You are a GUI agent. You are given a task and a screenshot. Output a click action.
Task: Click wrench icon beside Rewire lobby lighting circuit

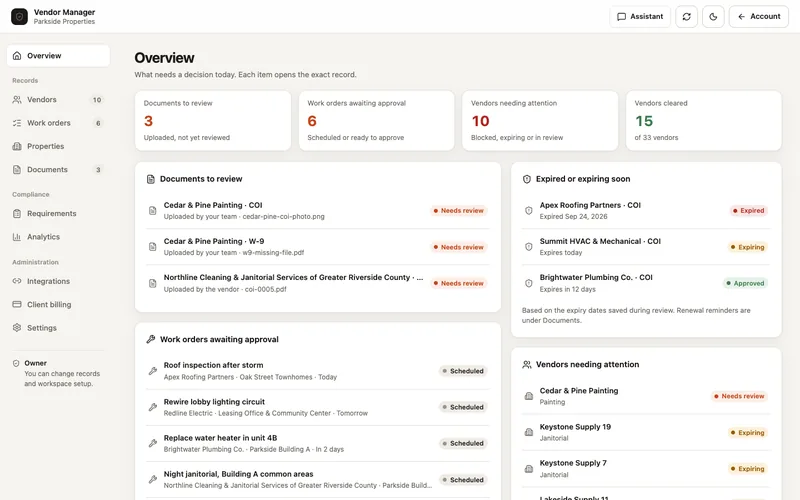pyautogui.click(x=153, y=407)
